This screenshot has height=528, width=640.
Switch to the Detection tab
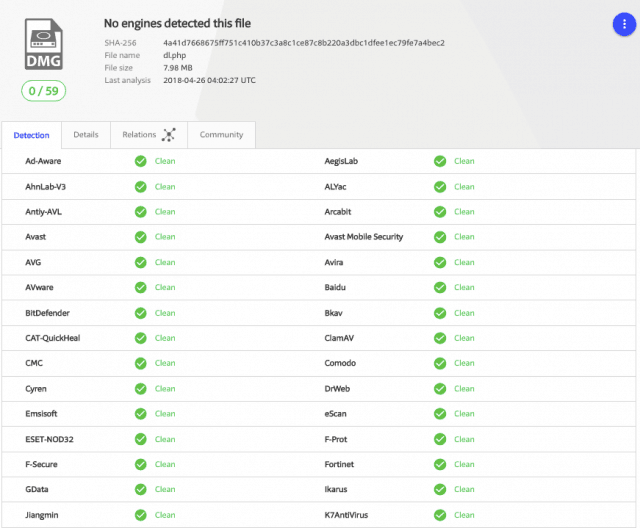pos(31,135)
